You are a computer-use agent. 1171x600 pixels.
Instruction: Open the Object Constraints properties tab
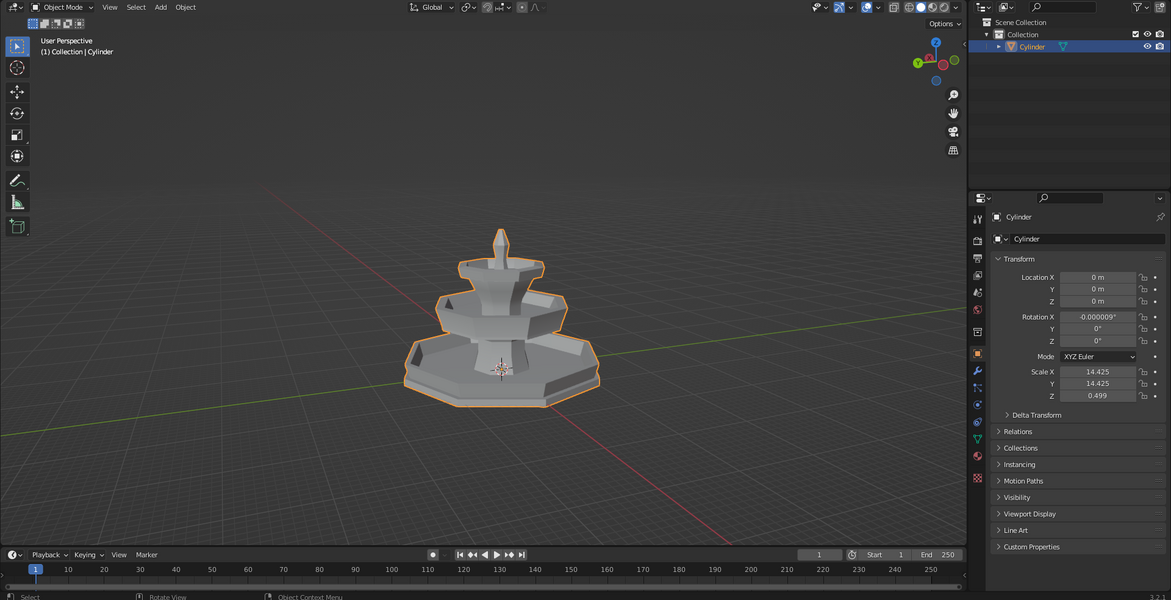(978, 422)
